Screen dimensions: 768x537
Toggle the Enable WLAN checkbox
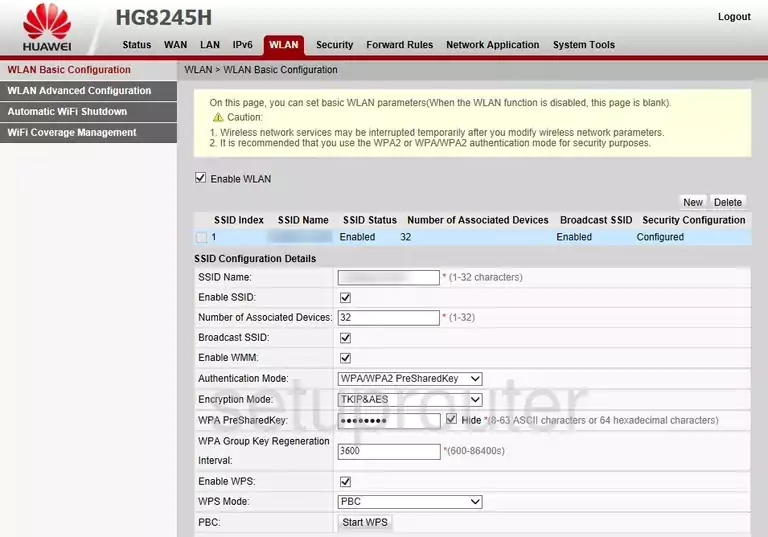coord(200,178)
